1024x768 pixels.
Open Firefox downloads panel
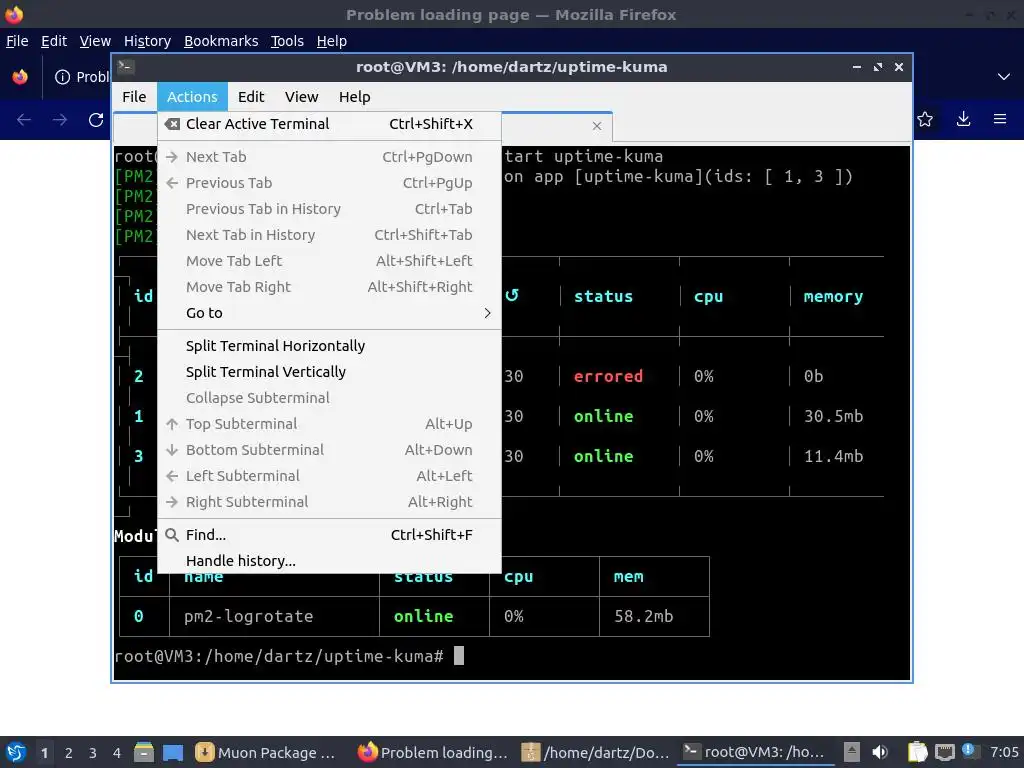point(963,119)
